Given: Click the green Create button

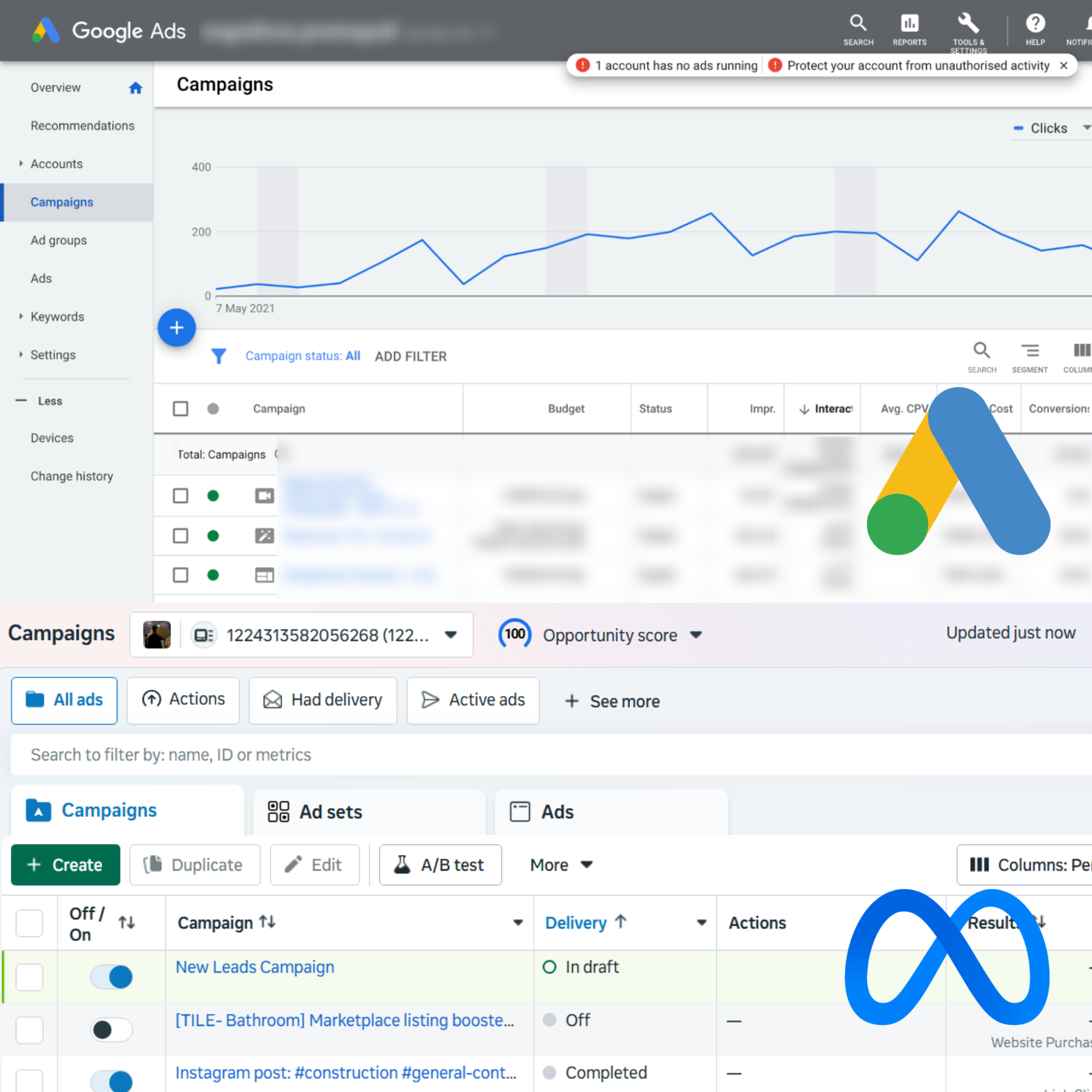Looking at the screenshot, I should pyautogui.click(x=66, y=865).
